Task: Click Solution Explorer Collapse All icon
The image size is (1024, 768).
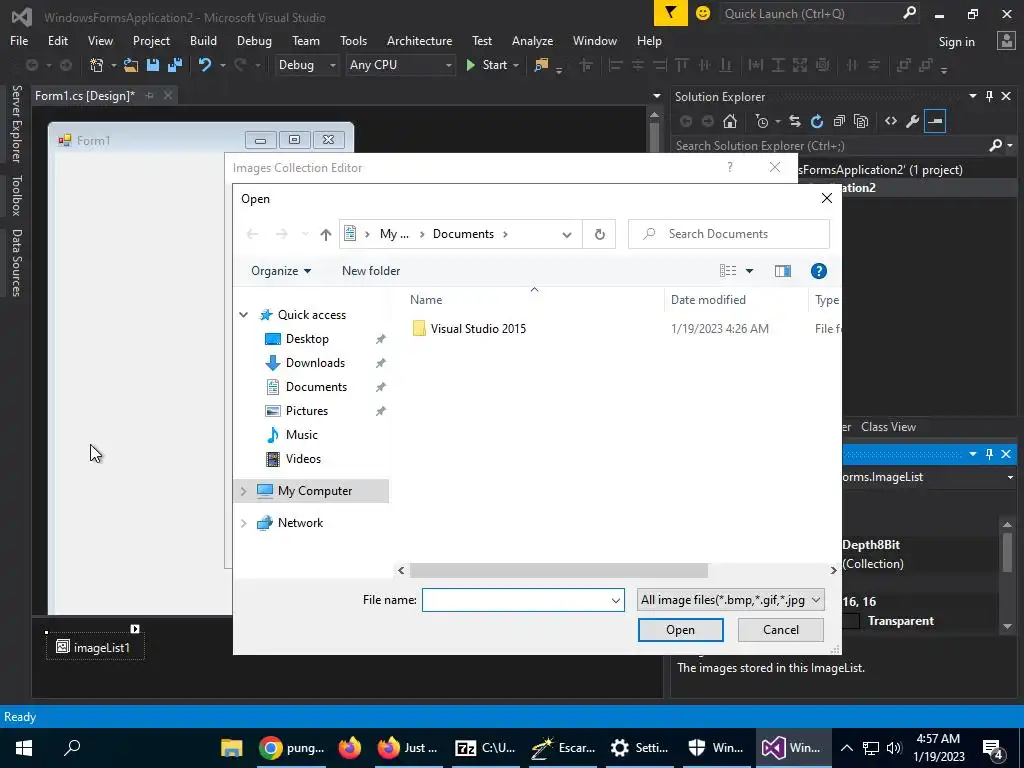Action: tap(839, 121)
